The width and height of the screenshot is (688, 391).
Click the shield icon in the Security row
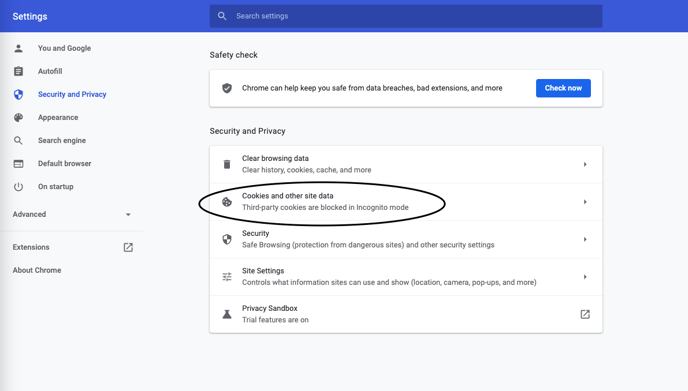[227, 239]
